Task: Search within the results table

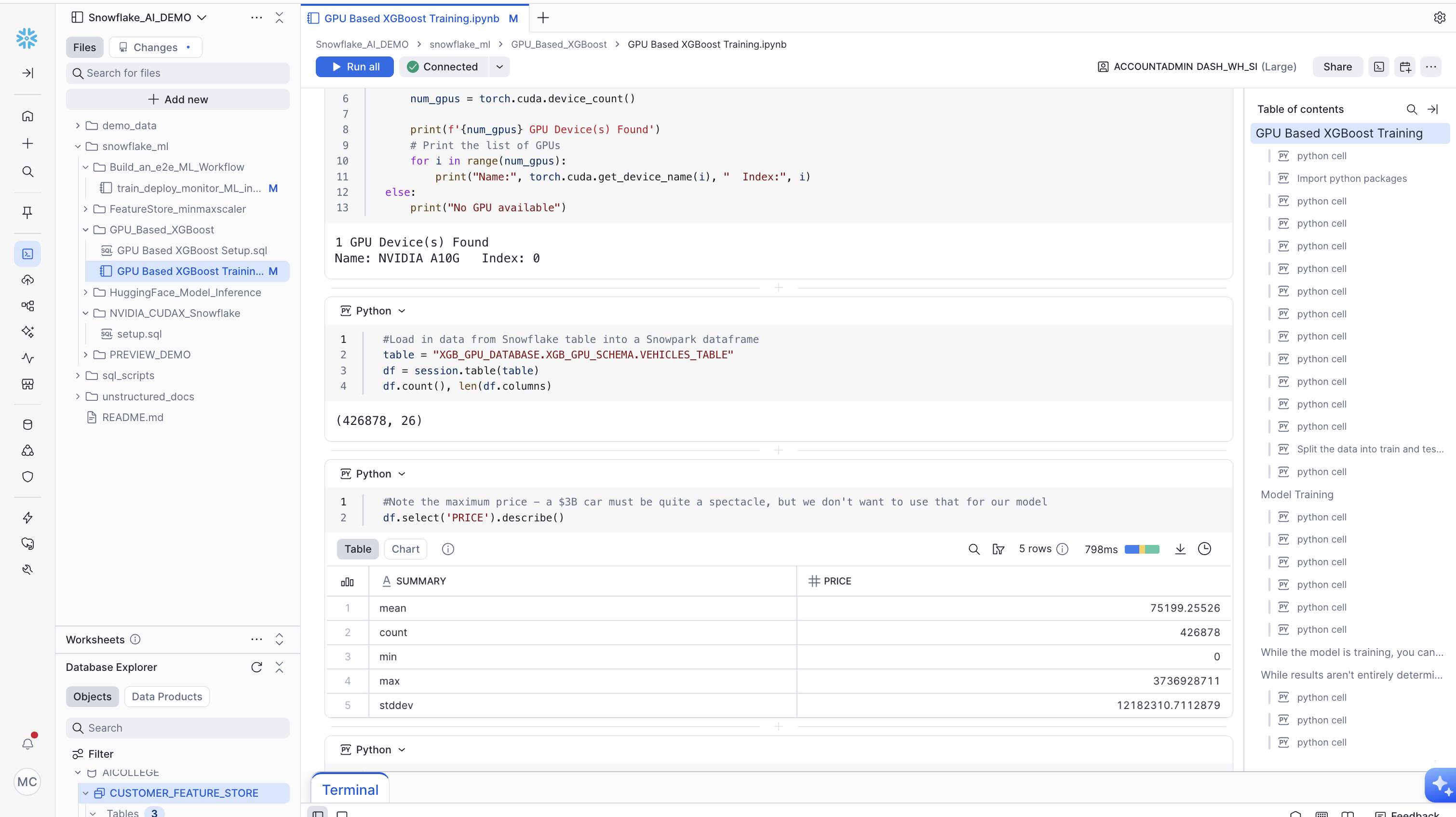Action: click(973, 549)
